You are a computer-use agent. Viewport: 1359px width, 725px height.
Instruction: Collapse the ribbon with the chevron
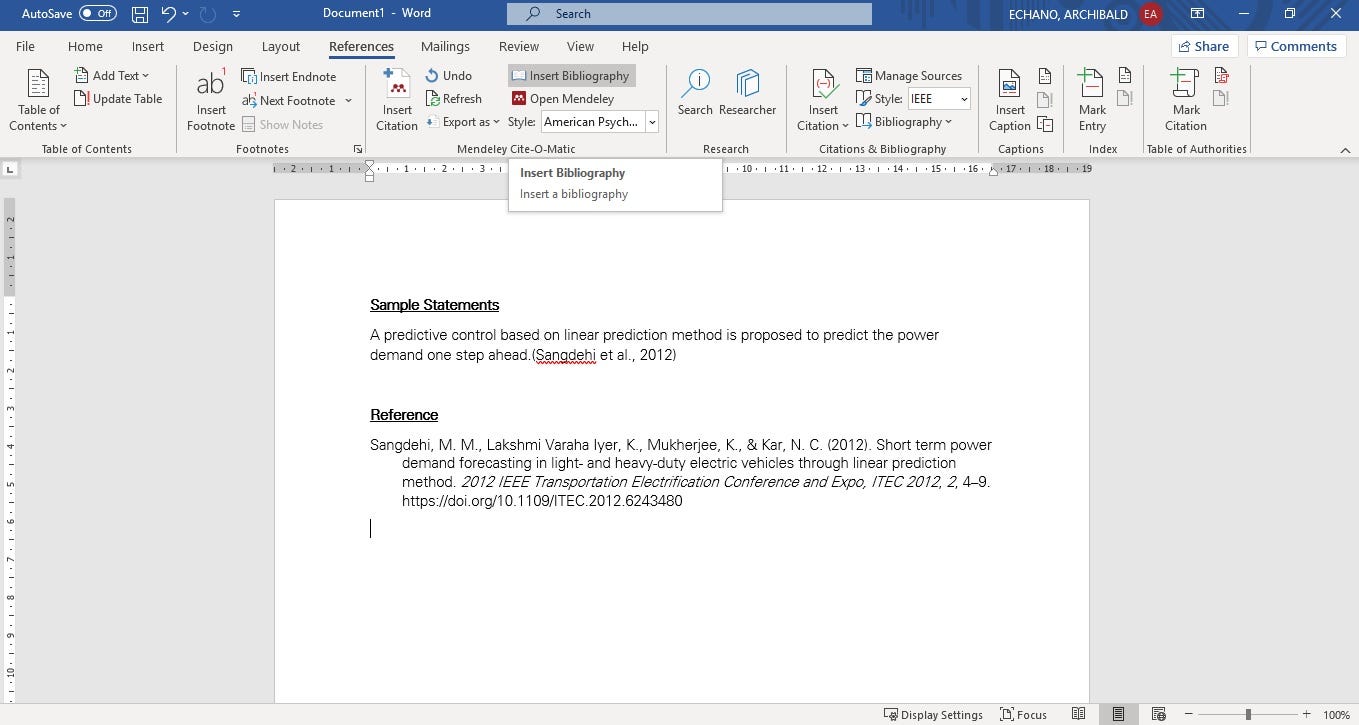coord(1345,150)
